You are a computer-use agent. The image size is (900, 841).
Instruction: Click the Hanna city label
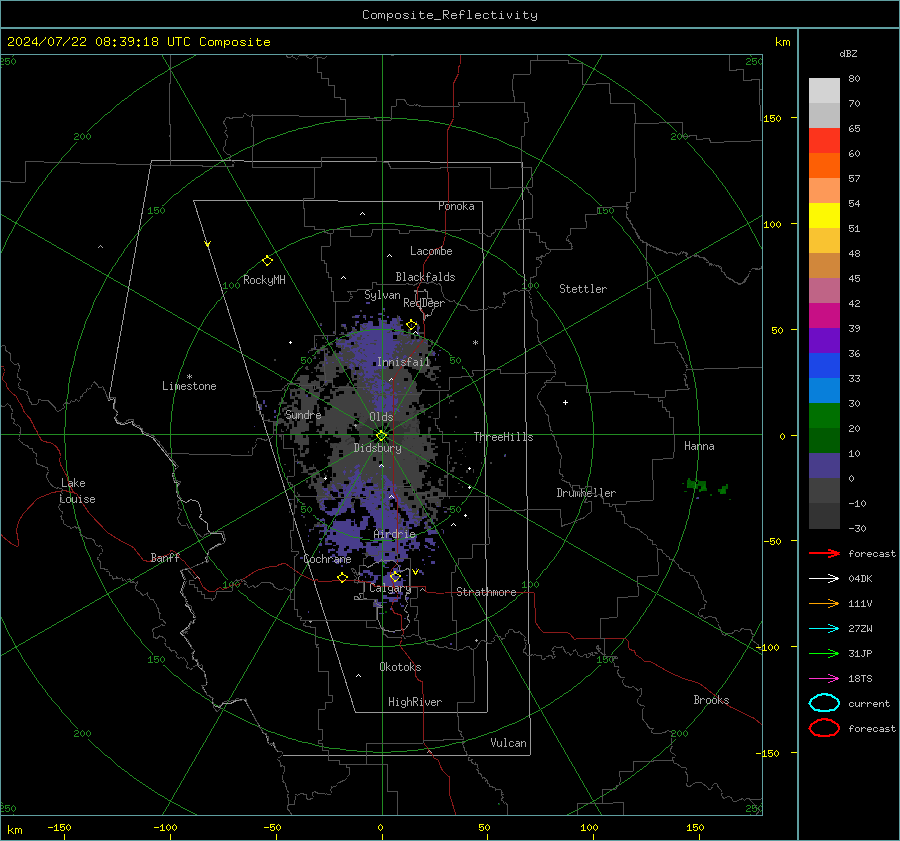tap(699, 446)
